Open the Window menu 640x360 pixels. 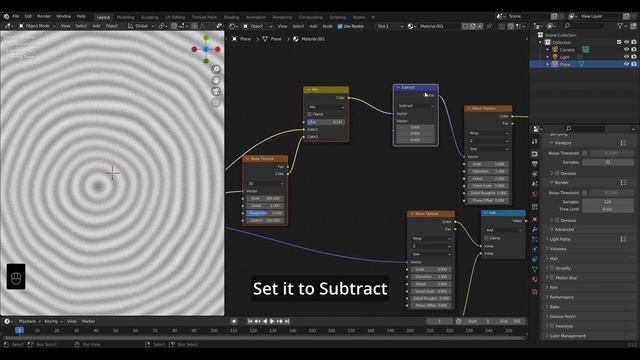[x=64, y=16]
